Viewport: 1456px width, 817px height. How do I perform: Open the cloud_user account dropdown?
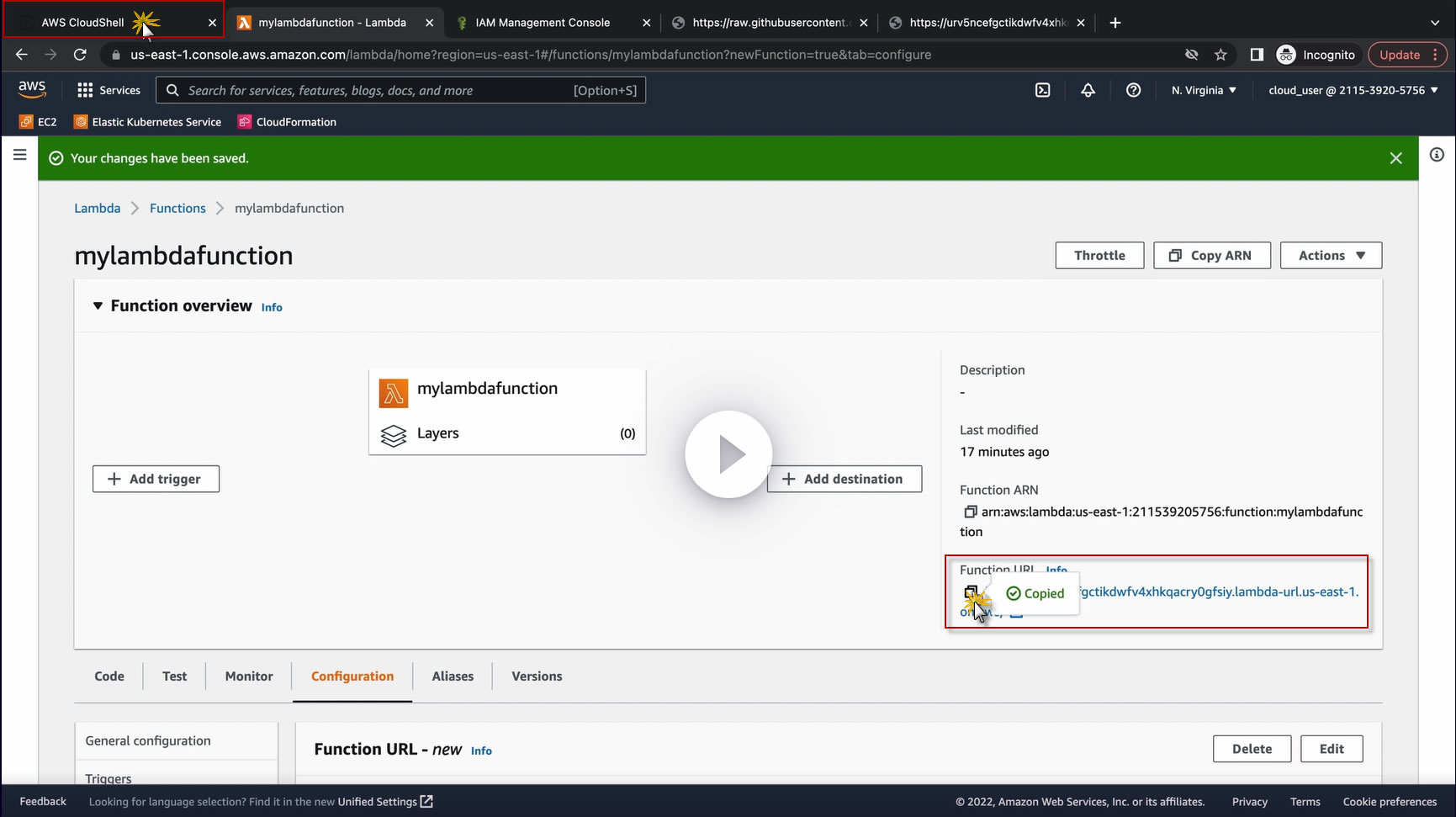[x=1353, y=90]
